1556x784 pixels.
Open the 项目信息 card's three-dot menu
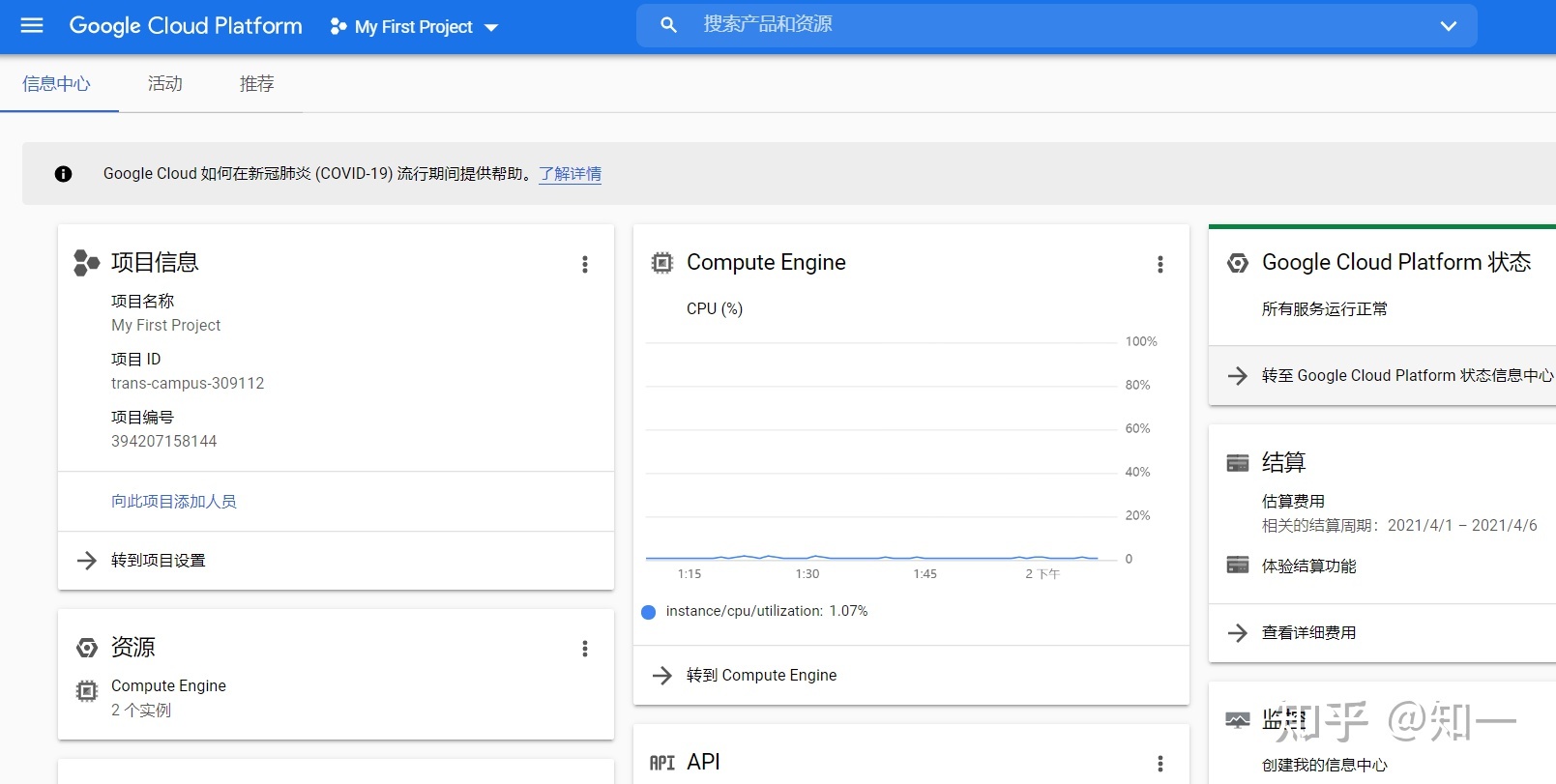tap(585, 264)
